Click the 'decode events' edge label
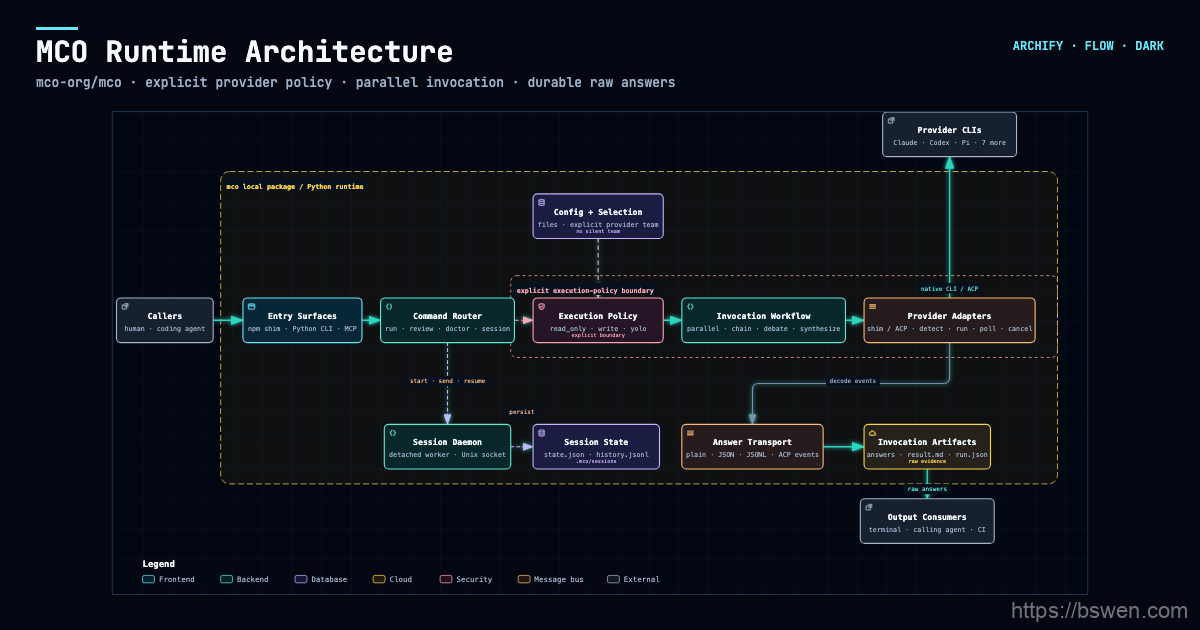Viewport: 1200px width, 630px height. (853, 381)
